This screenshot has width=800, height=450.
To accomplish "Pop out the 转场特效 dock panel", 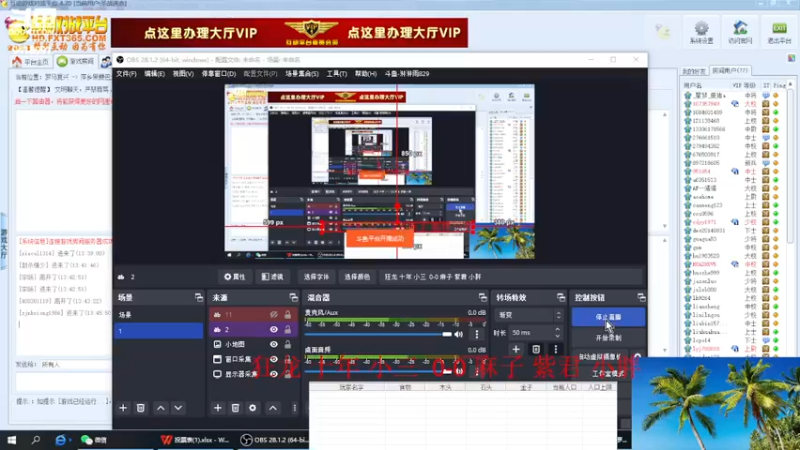I will pos(561,297).
